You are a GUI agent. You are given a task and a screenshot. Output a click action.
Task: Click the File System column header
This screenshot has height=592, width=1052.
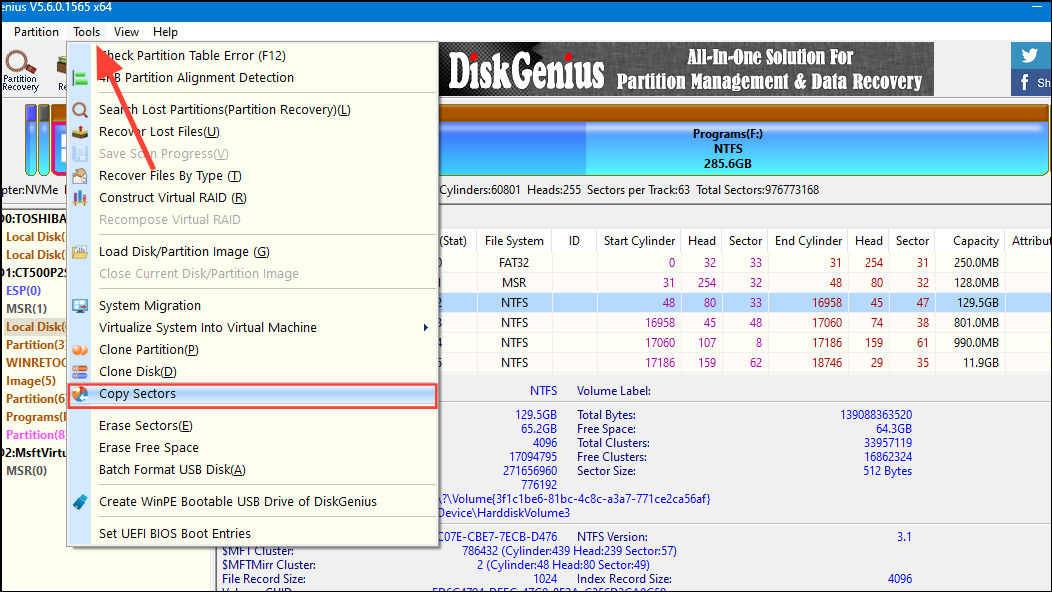(x=514, y=241)
